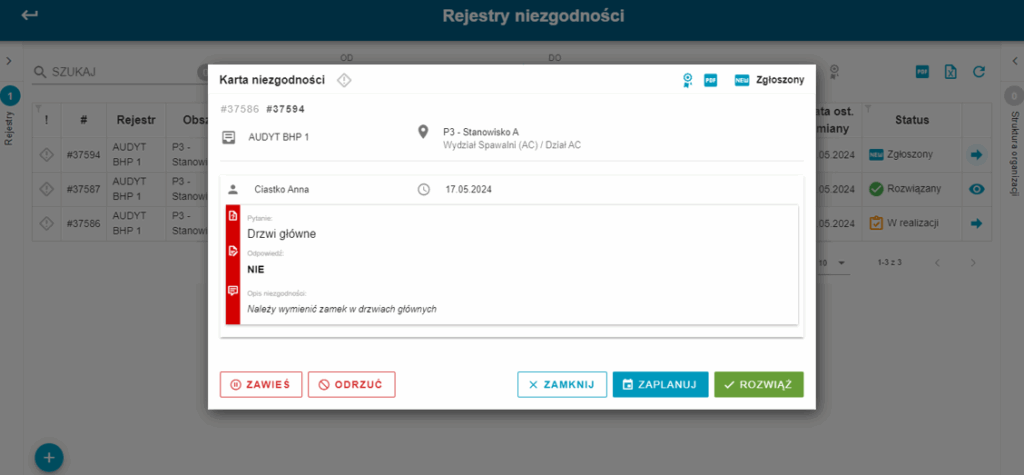The image size is (1024, 475).
Task: Click the ZAWIEŚ button
Action: 261,385
